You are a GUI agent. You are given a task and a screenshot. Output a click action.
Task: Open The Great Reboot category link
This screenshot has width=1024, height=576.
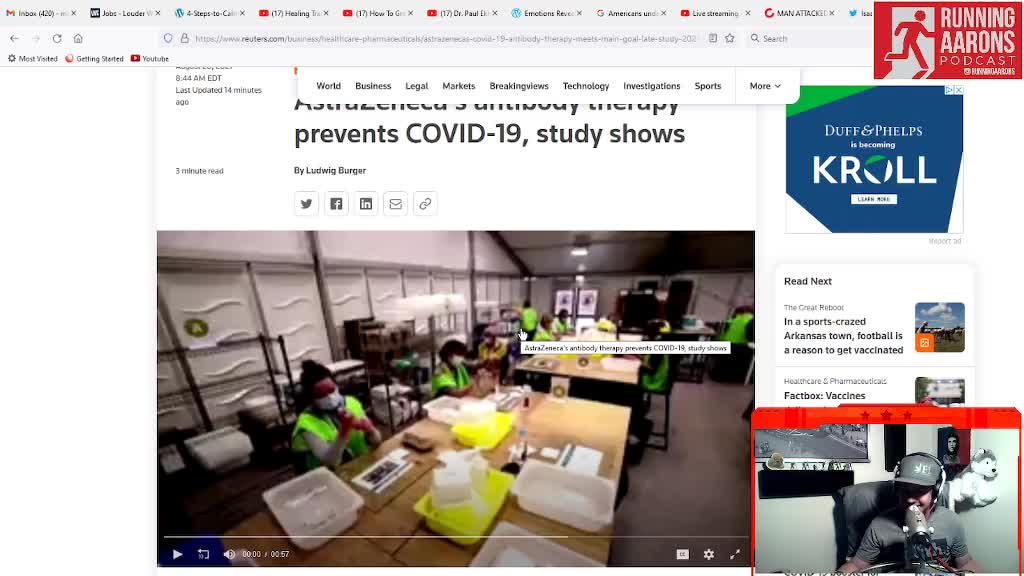click(814, 307)
